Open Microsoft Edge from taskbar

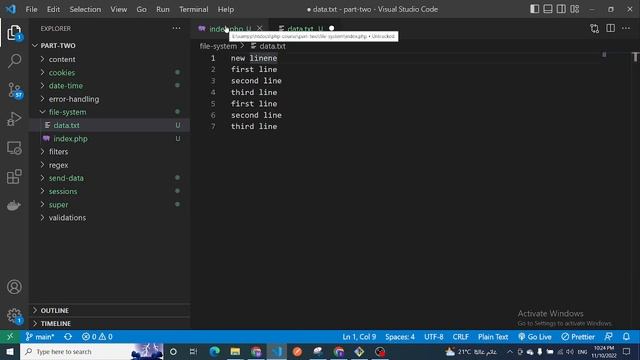pyautogui.click(x=214, y=351)
